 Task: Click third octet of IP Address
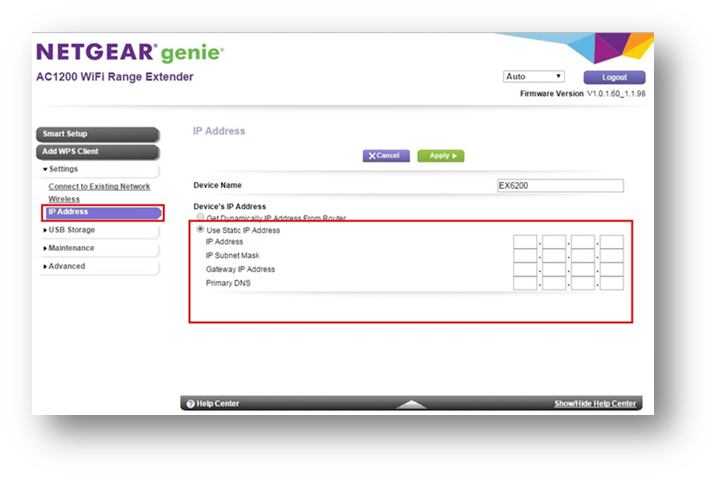click(583, 242)
